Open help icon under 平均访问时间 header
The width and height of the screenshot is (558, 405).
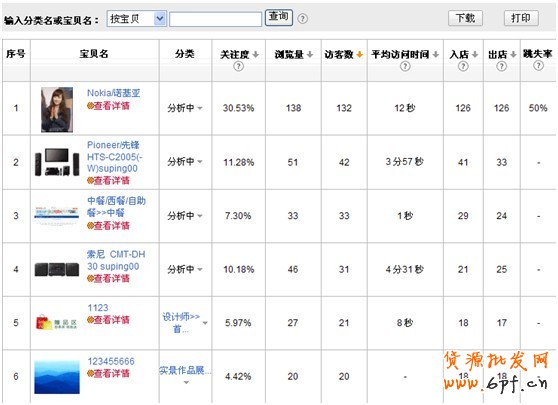click(405, 66)
